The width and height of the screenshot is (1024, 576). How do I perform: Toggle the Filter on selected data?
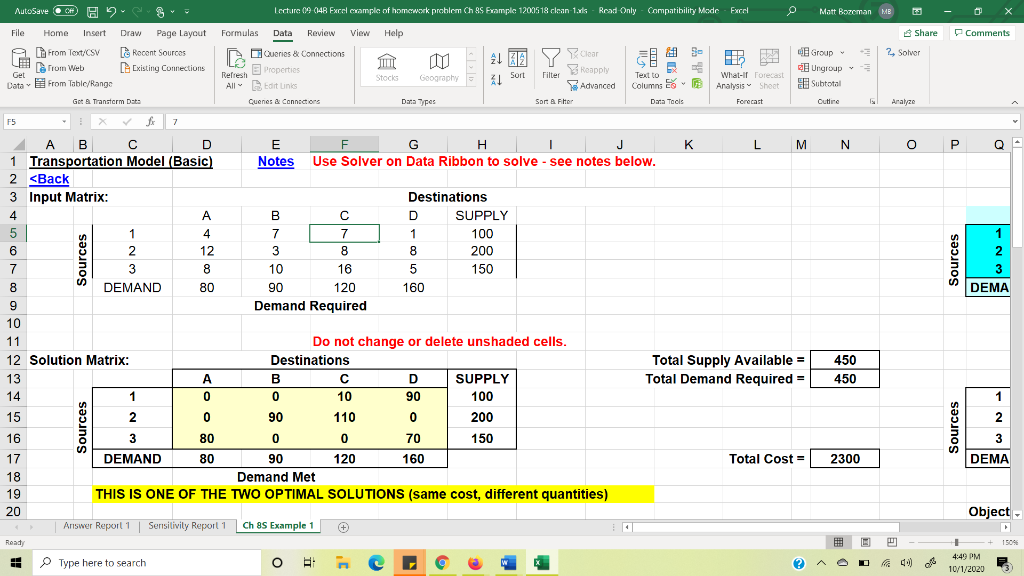pos(550,62)
